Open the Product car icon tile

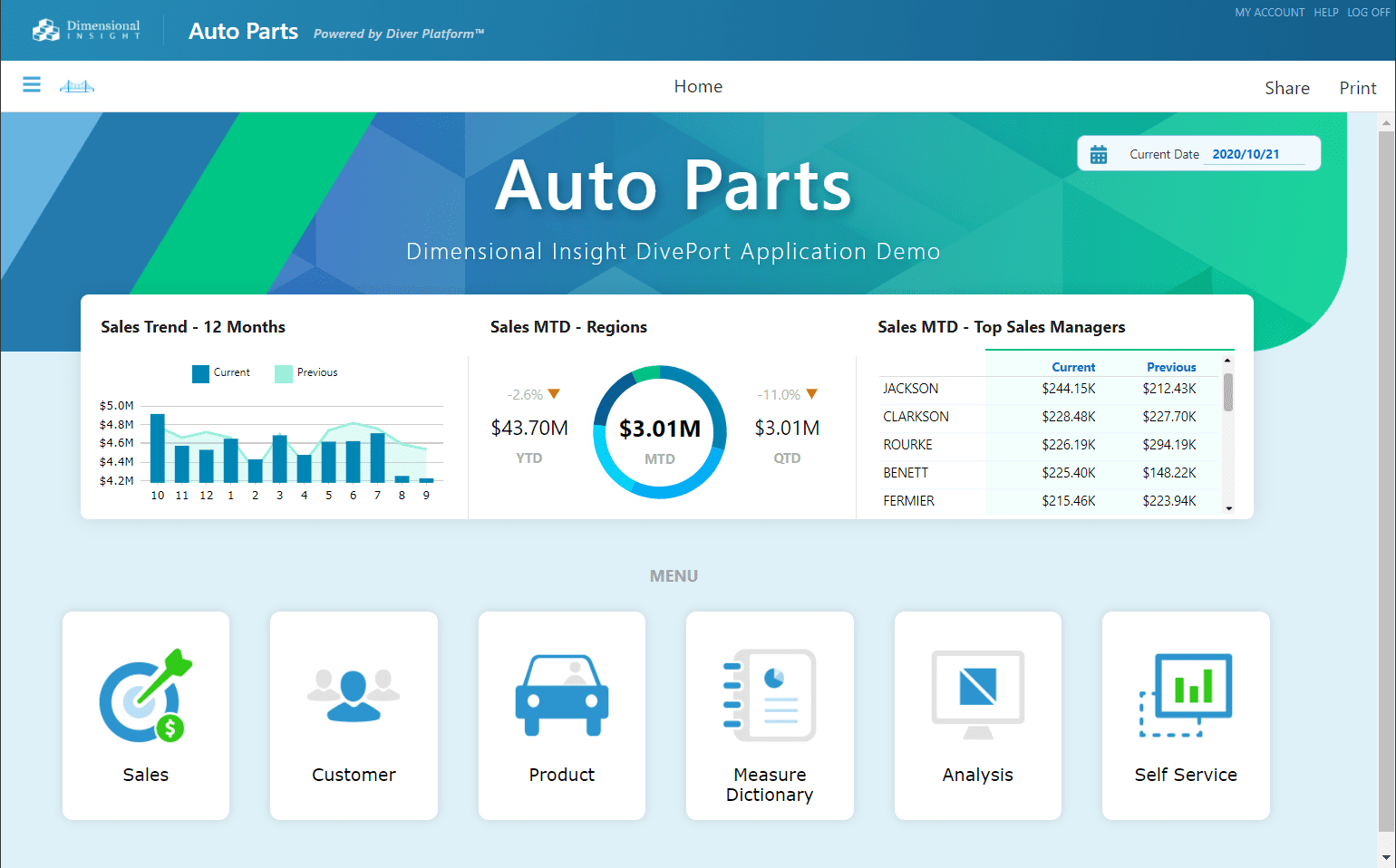(x=562, y=695)
